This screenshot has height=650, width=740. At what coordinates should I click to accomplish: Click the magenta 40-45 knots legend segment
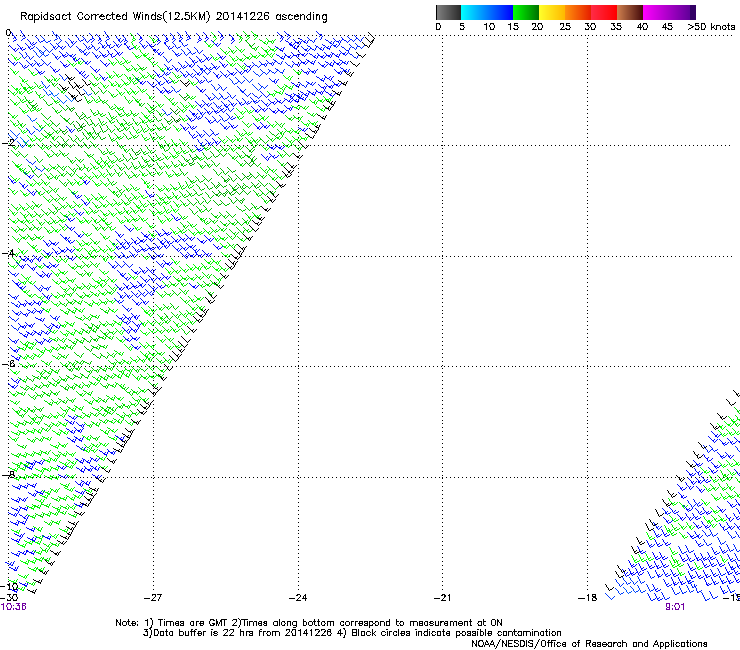pos(656,12)
